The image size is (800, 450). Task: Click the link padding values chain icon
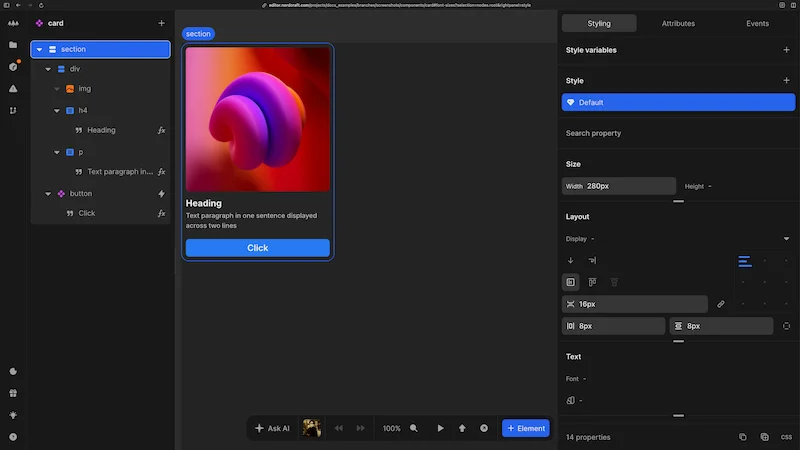coord(720,304)
